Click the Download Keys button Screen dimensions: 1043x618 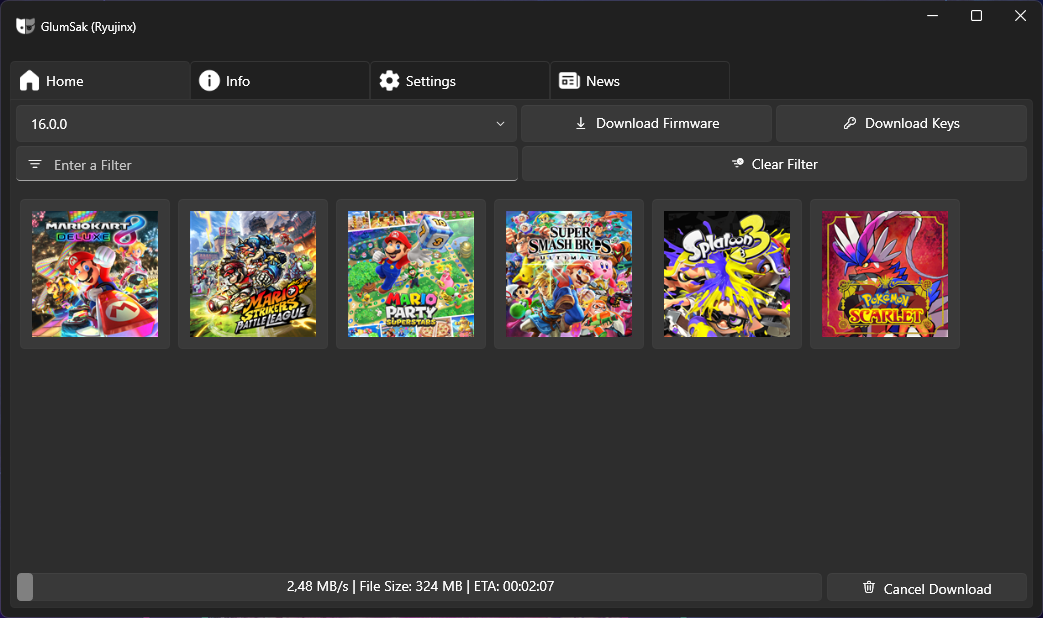[901, 124]
